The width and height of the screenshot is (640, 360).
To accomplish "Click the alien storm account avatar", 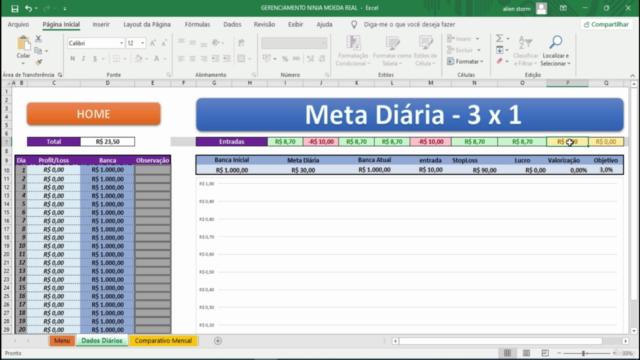I will (541, 8).
